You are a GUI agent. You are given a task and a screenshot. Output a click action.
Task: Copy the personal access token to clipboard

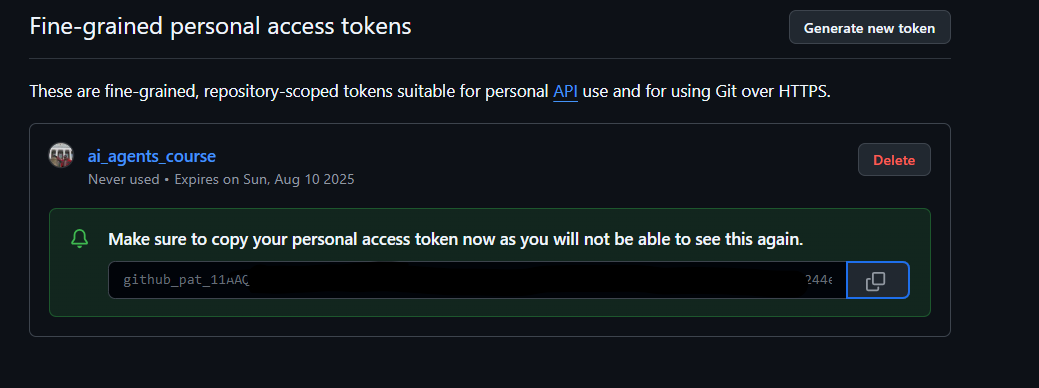click(877, 280)
